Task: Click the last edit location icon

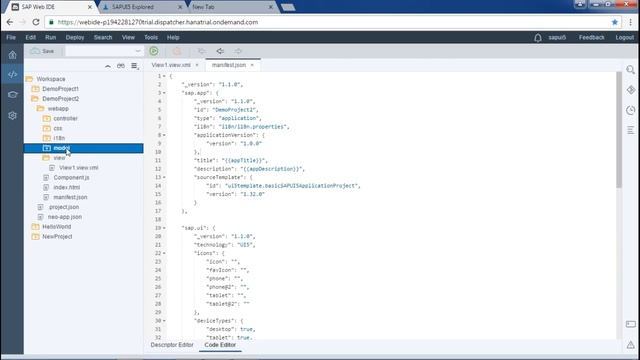Action: (202, 51)
